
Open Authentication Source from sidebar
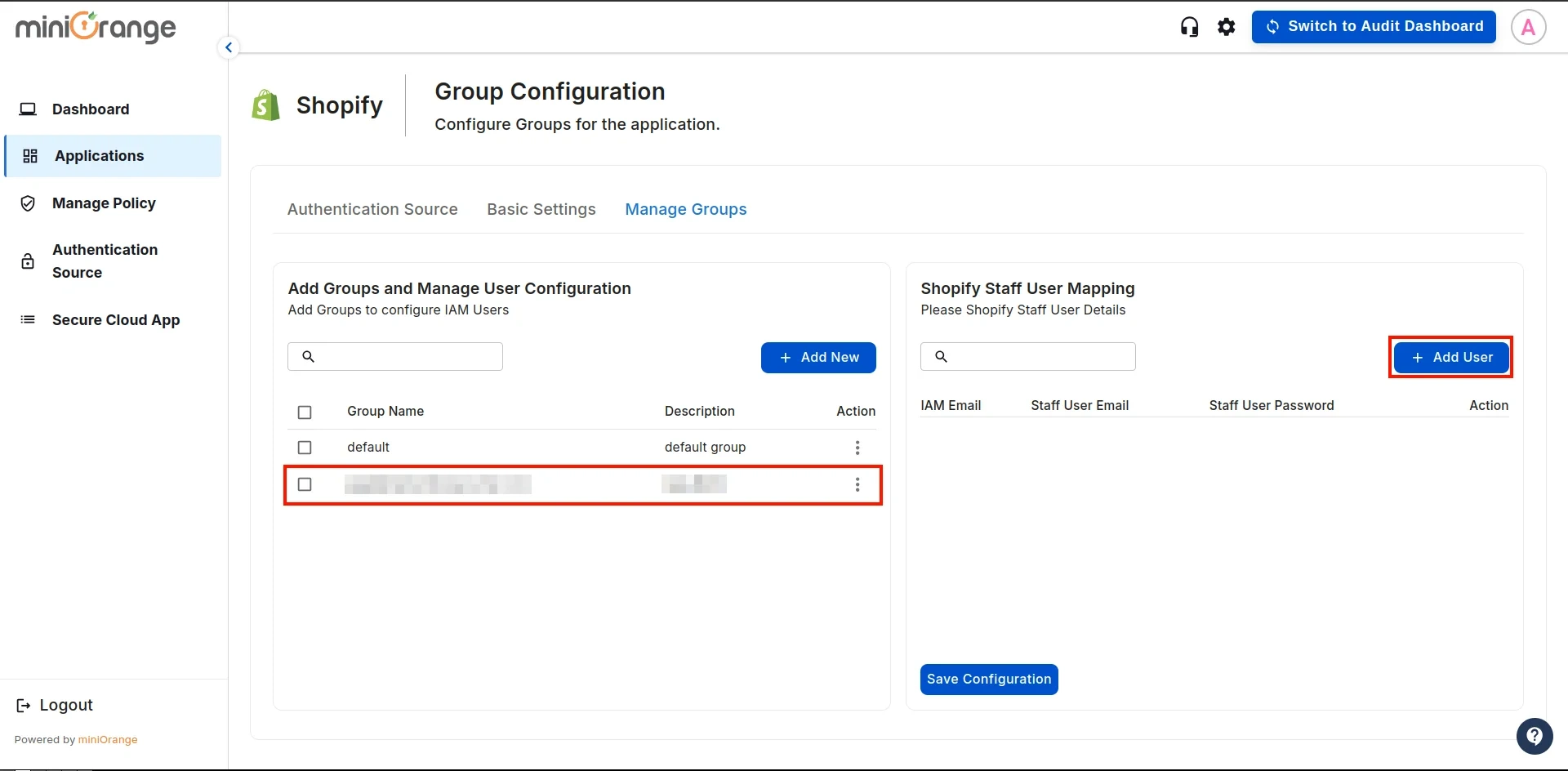click(x=105, y=261)
